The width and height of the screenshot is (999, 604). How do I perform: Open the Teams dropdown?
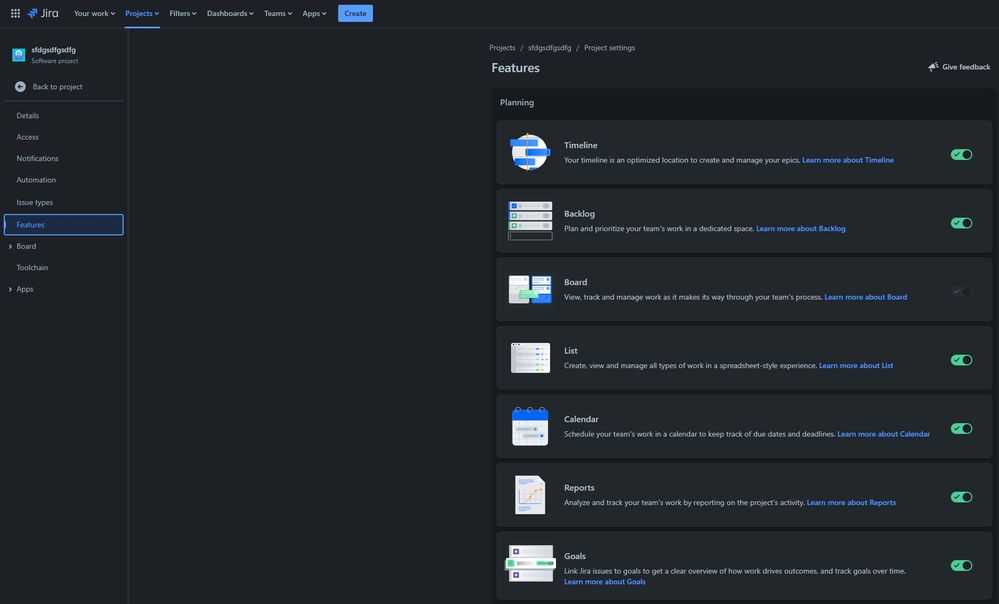click(x=278, y=13)
